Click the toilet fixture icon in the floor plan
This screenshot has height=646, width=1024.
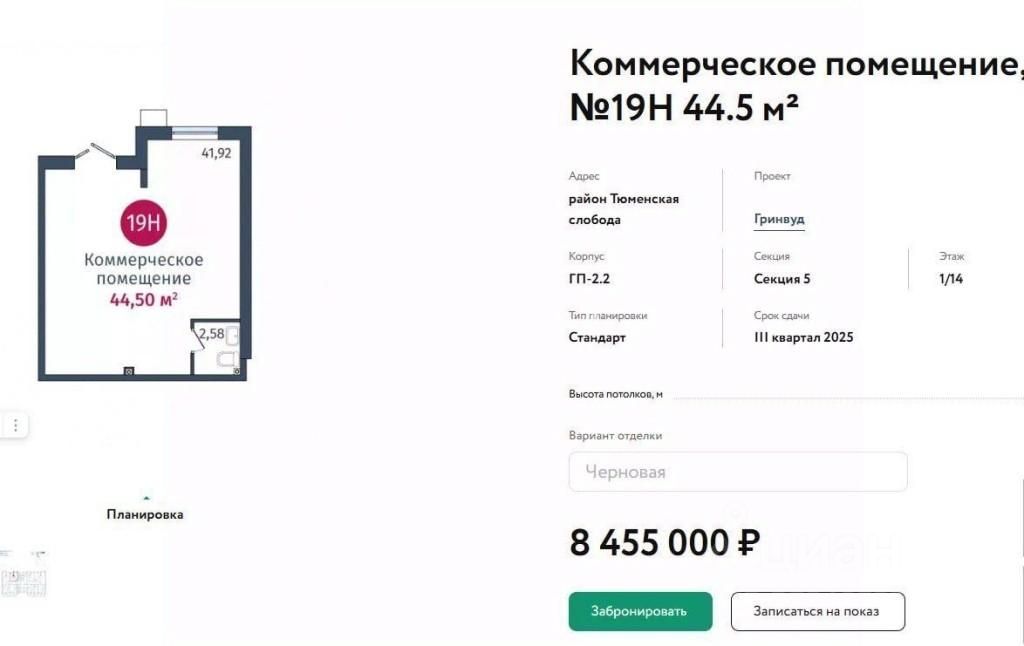227,359
